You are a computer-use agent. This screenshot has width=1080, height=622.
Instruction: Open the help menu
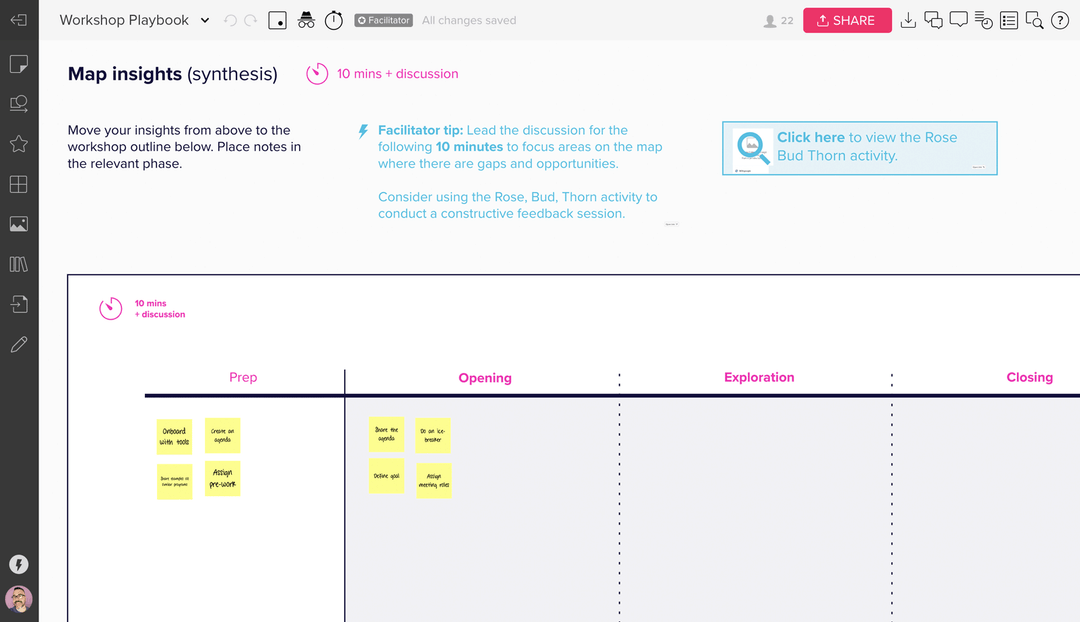[1060, 20]
